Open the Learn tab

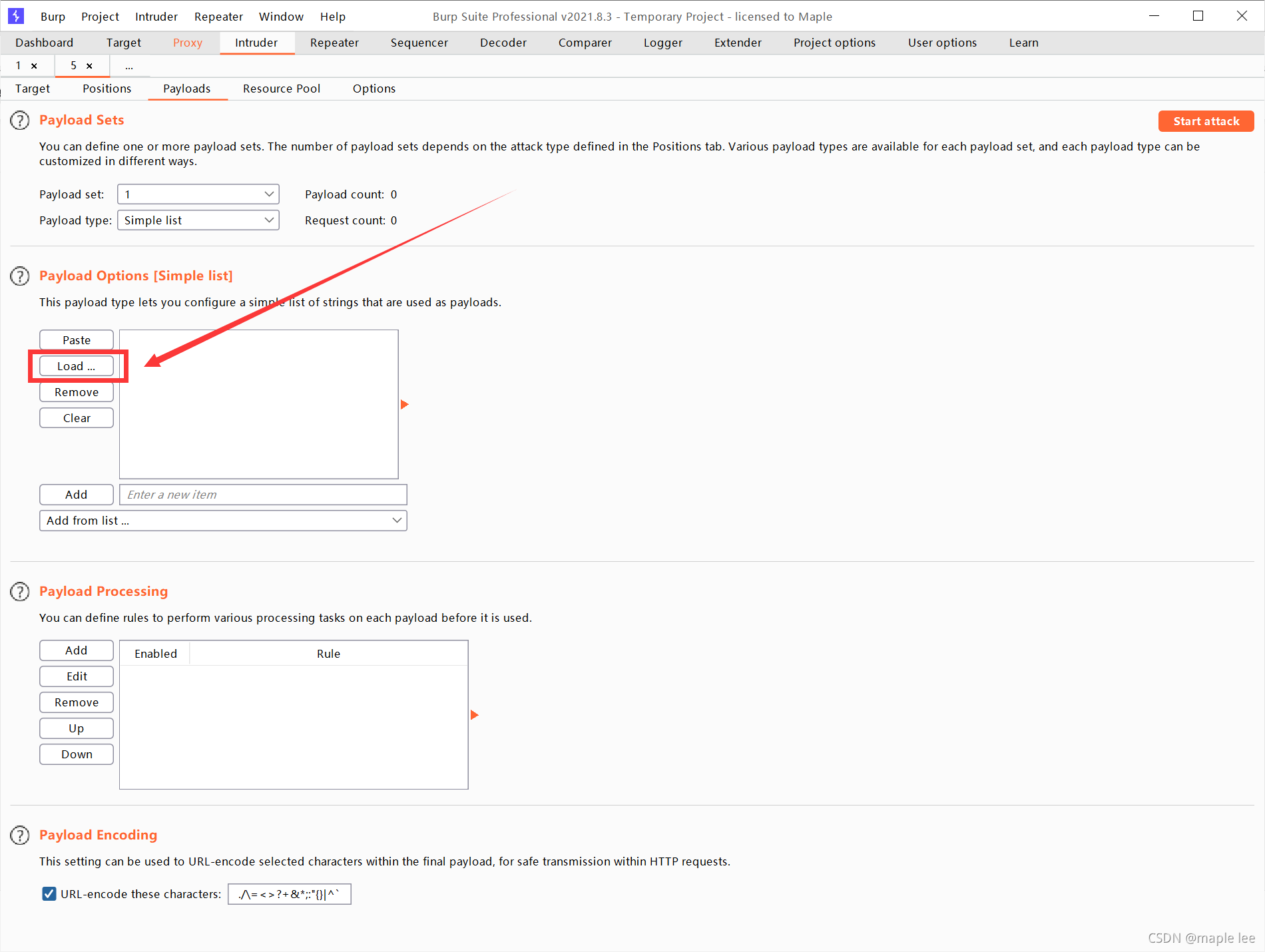click(x=1024, y=43)
